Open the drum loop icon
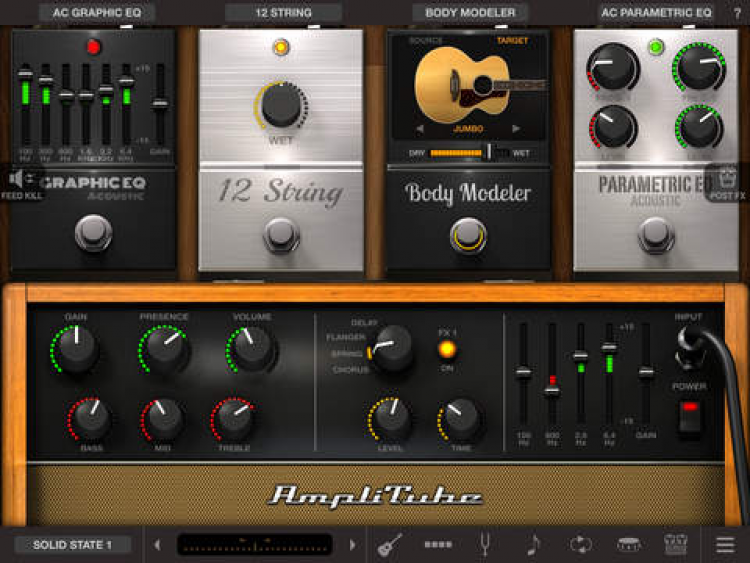Viewport: 750px width, 563px height. [629, 544]
